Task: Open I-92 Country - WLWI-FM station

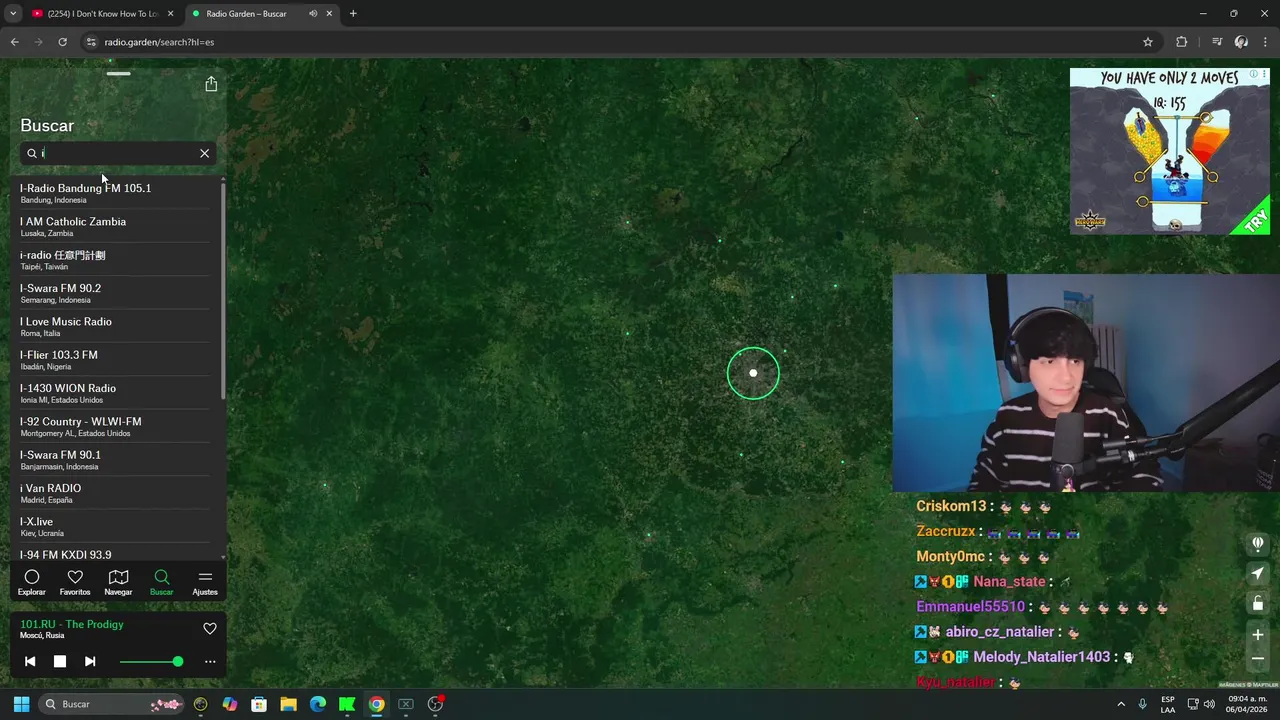Action: [115, 426]
